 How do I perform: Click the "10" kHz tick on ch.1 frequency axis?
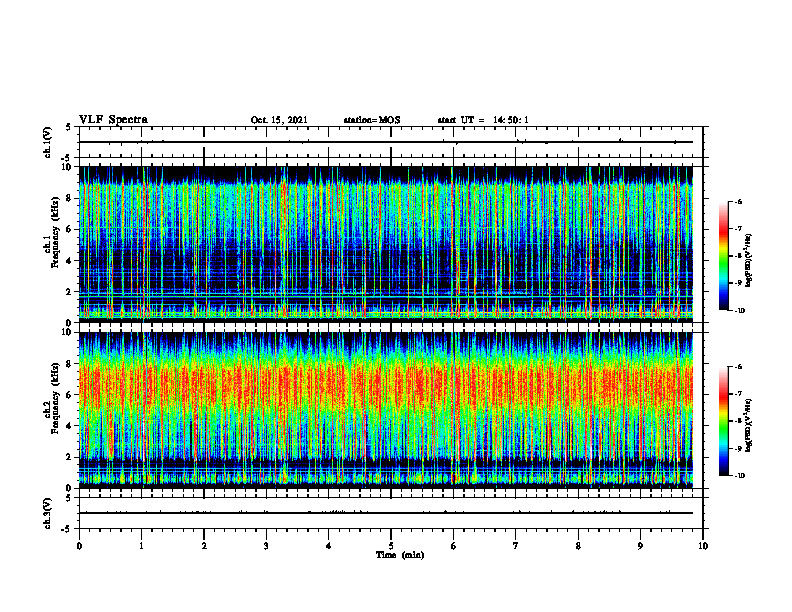pos(68,167)
